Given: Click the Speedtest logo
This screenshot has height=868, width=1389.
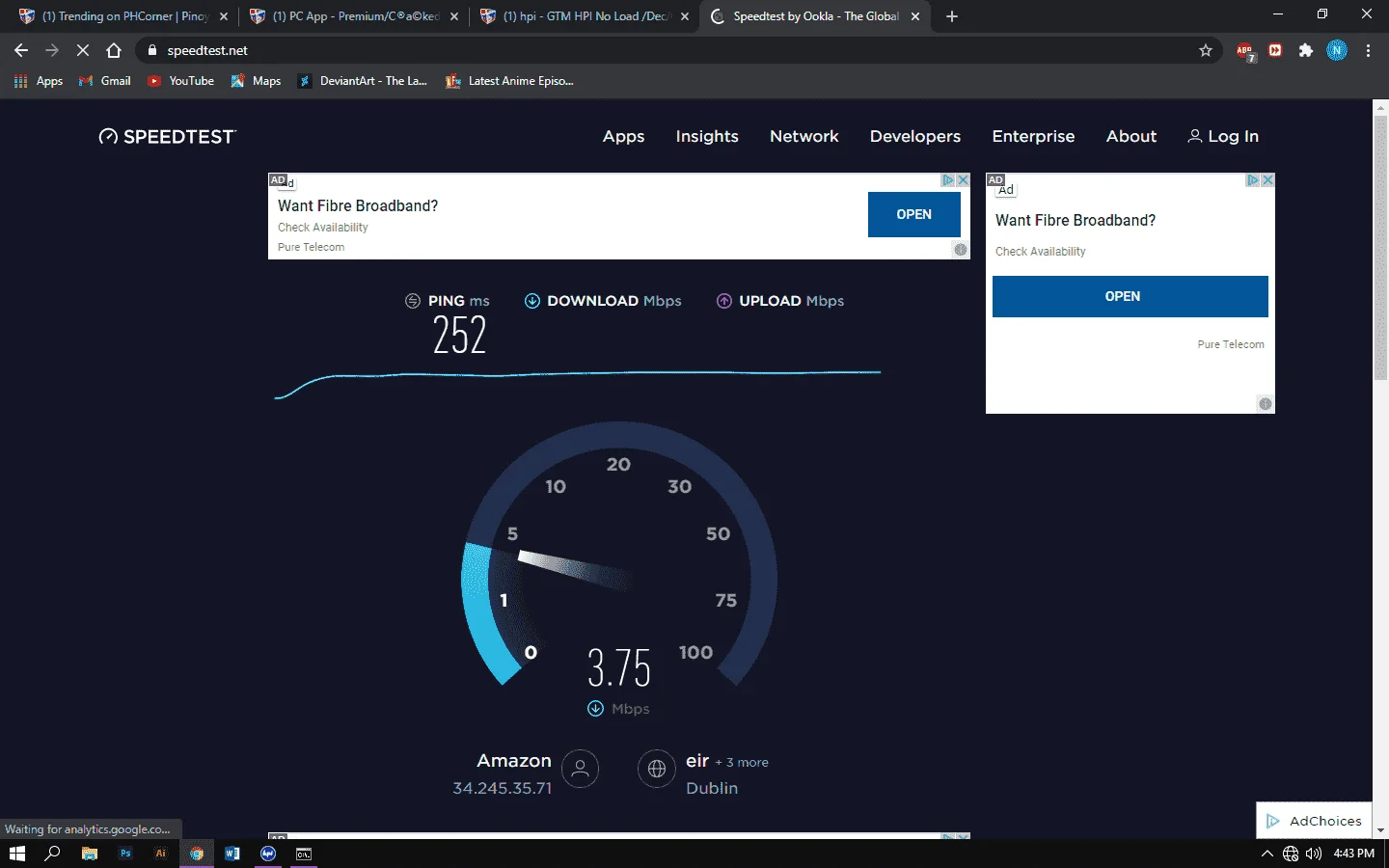Looking at the screenshot, I should [168, 137].
